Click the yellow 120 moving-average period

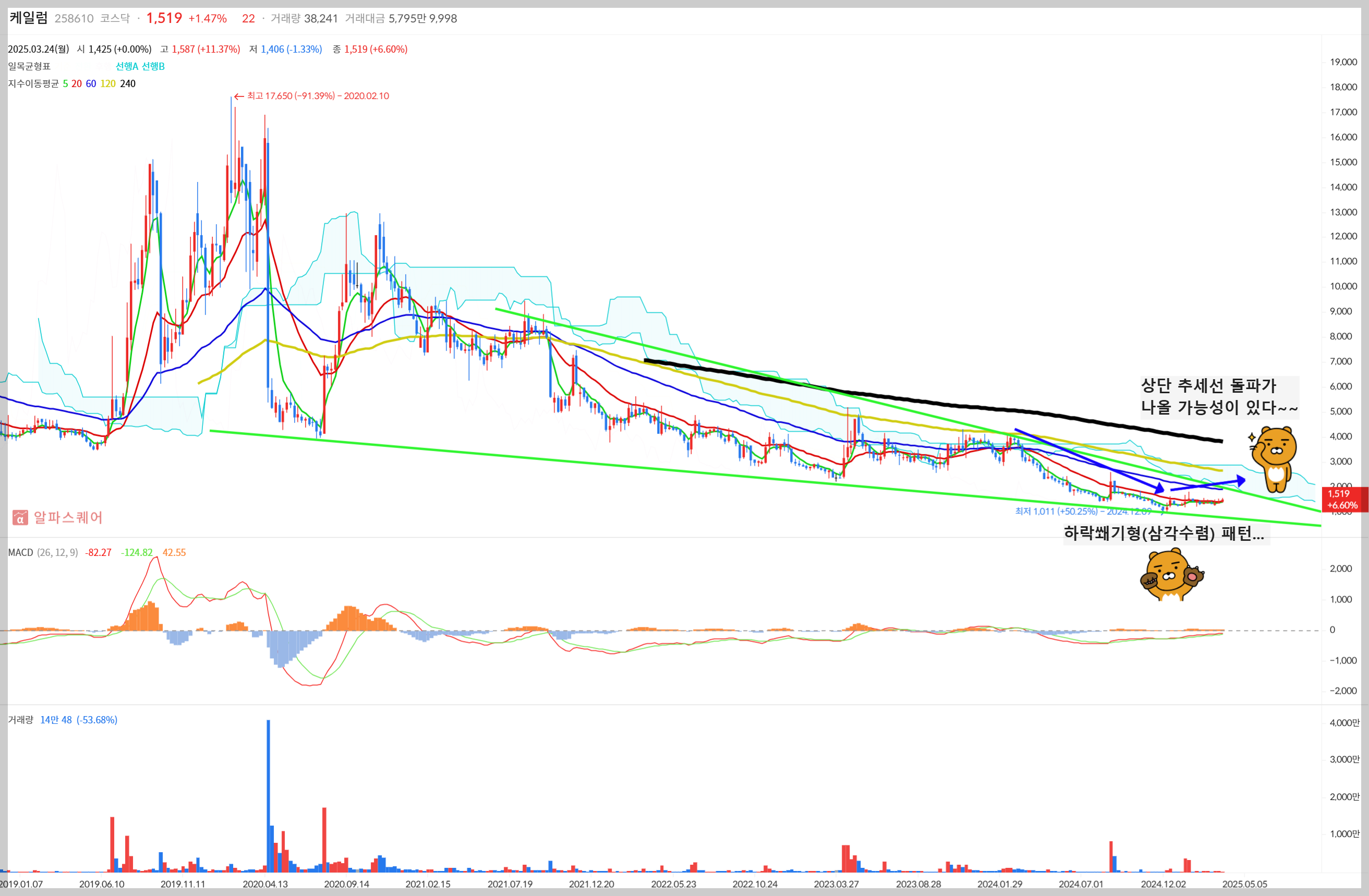[x=108, y=83]
